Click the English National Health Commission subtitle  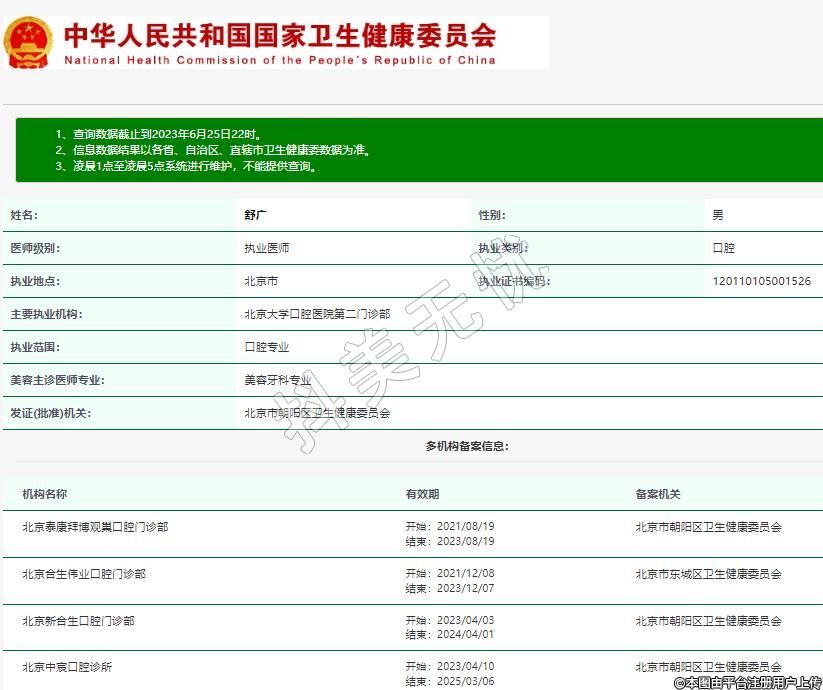[x=280, y=60]
